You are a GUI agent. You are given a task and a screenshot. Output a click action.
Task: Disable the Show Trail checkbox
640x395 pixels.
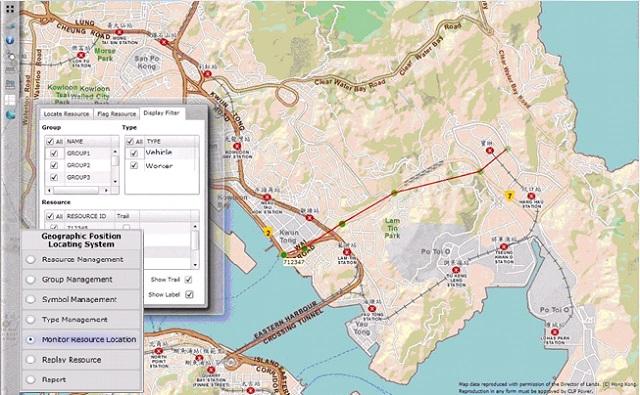point(188,280)
